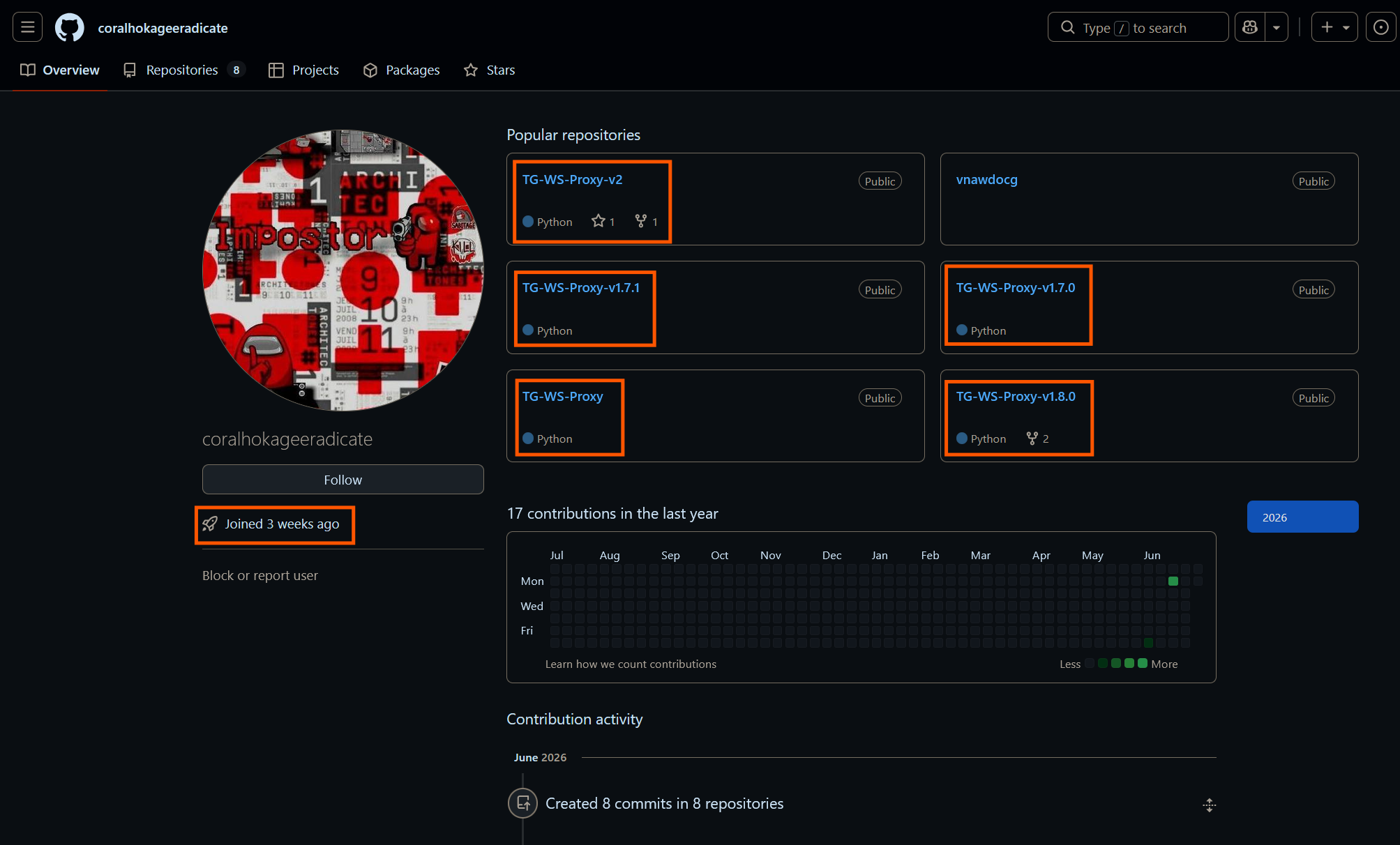Select the bright green contribution square in June
Viewport: 1400px width, 845px height.
click(x=1173, y=581)
